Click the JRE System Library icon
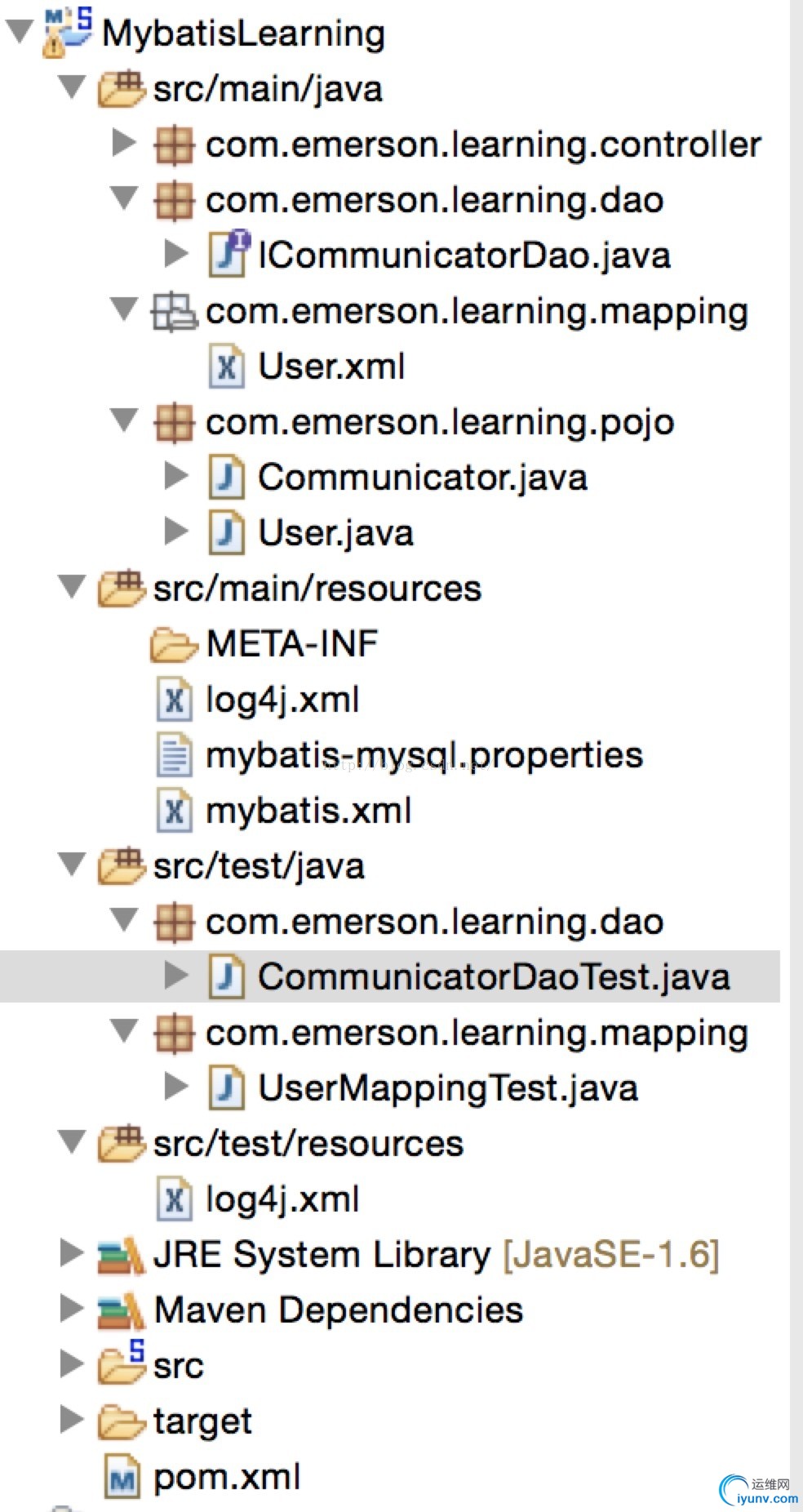The image size is (803, 1512). [x=121, y=1255]
